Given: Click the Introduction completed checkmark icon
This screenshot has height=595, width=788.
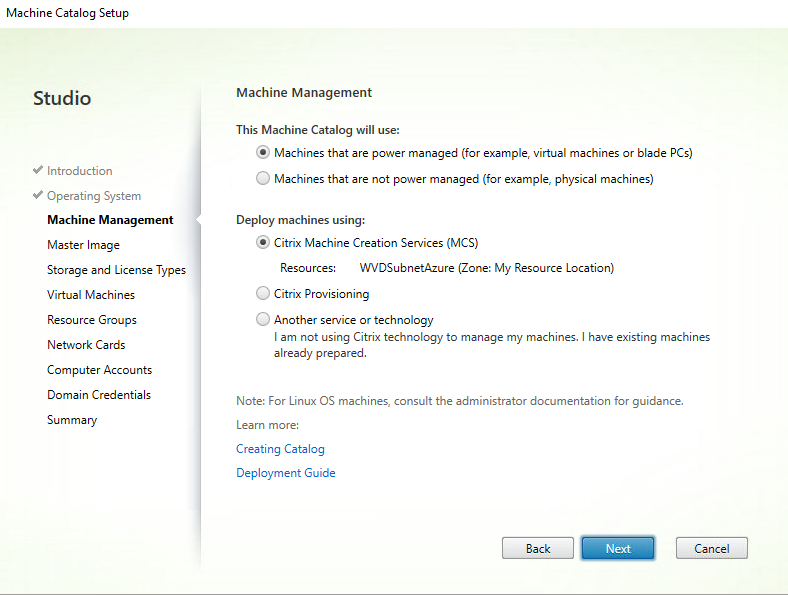Looking at the screenshot, I should pyautogui.click(x=38, y=170).
